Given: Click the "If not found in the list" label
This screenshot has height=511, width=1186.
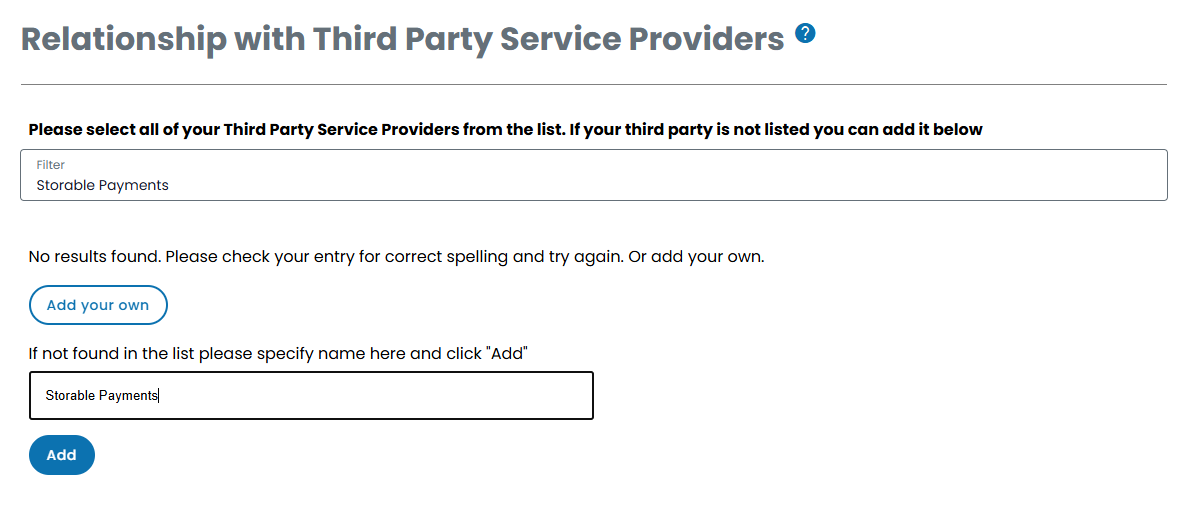Looking at the screenshot, I should tap(278, 353).
